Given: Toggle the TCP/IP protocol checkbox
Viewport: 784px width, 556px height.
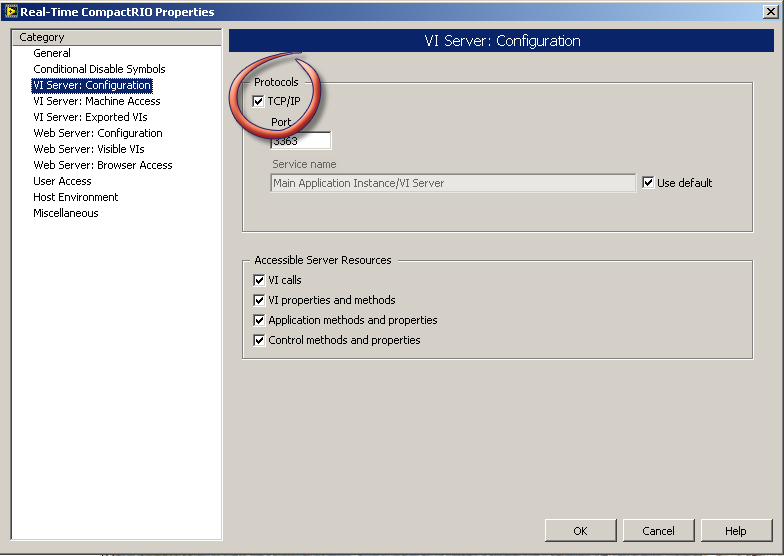Looking at the screenshot, I should click(258, 102).
